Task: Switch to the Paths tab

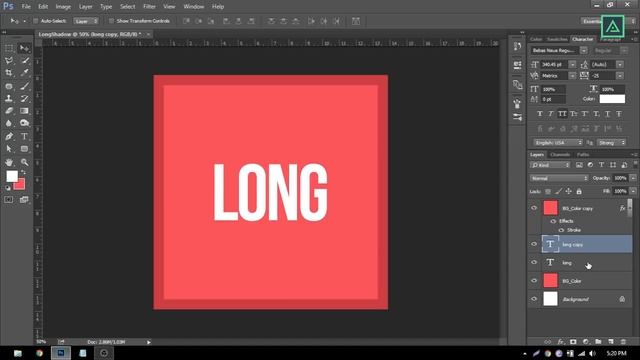Action: [x=583, y=155]
